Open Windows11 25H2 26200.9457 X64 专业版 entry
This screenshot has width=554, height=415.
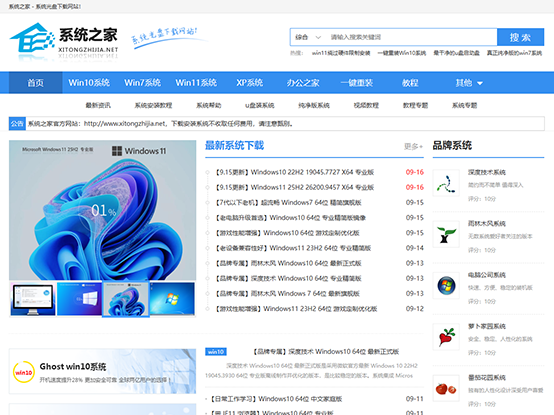[x=295, y=188]
